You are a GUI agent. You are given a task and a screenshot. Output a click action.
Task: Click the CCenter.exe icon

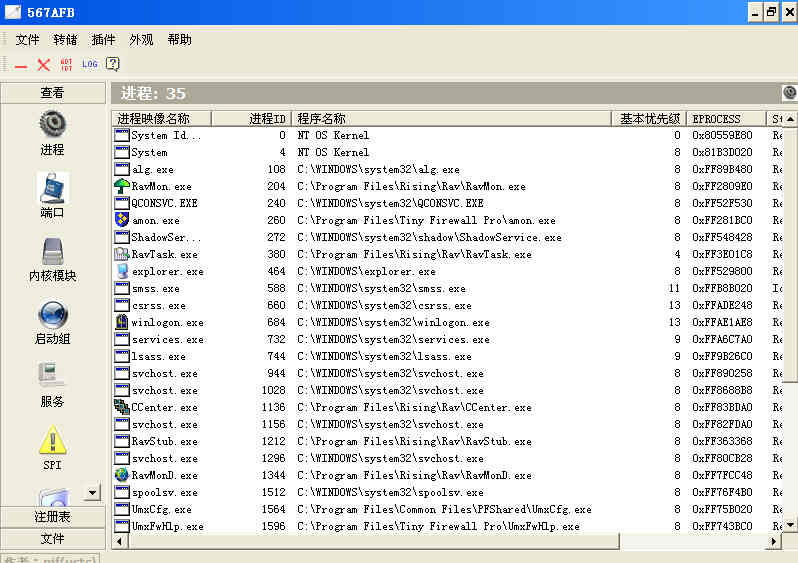[x=122, y=407]
